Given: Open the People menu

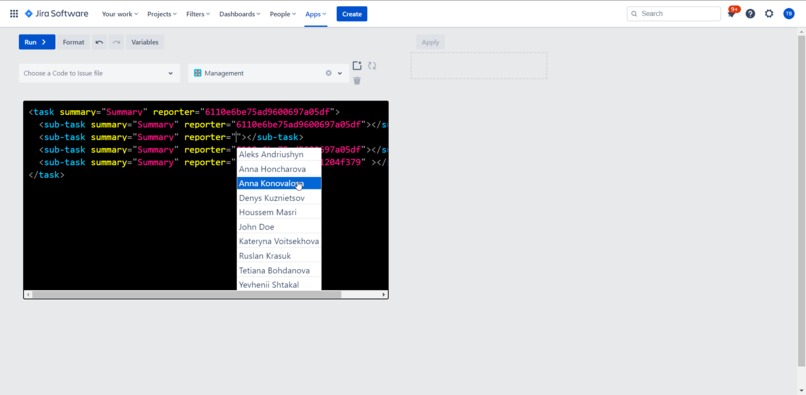Looking at the screenshot, I should pos(283,14).
